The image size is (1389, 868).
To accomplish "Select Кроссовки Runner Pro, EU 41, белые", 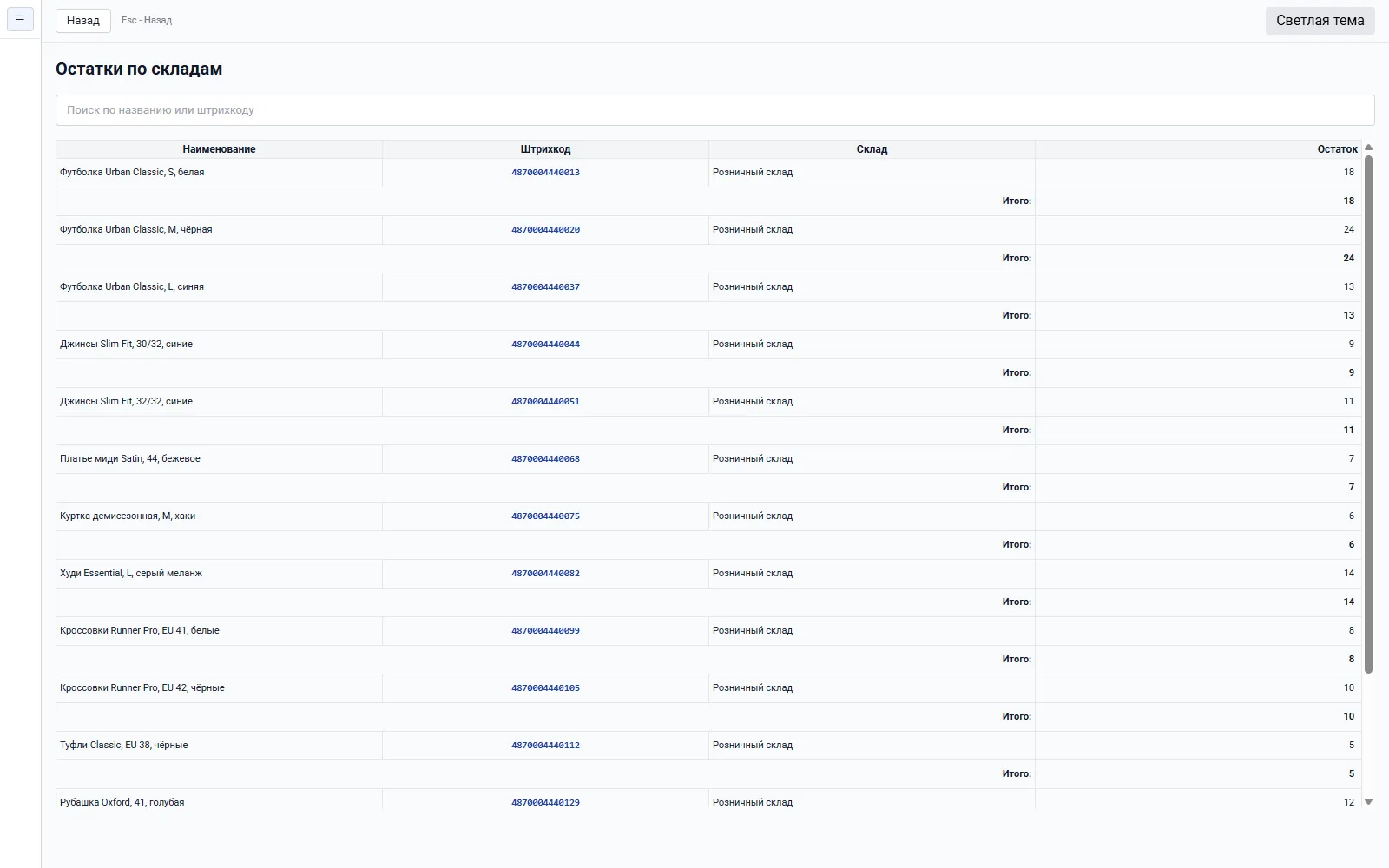I will [x=140, y=631].
